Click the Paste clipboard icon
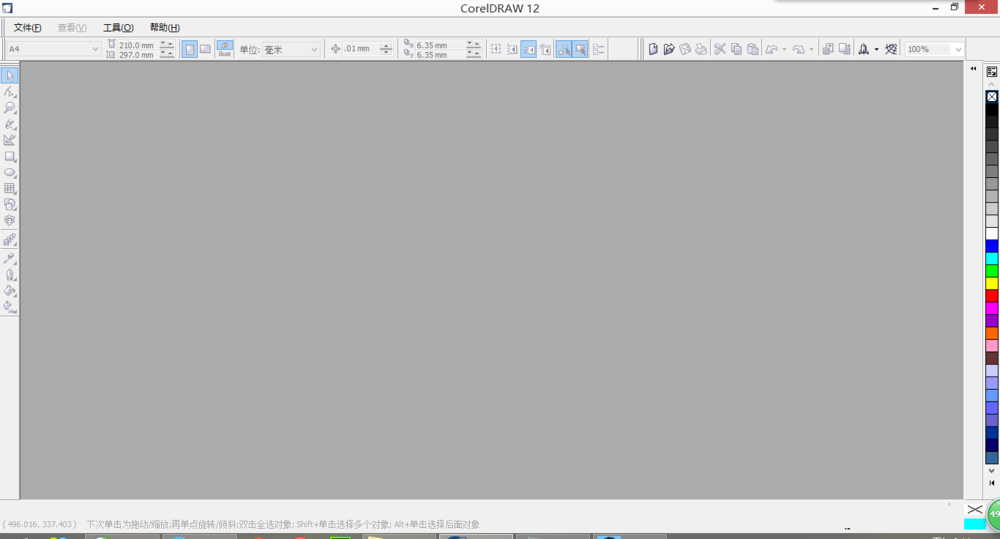The width and height of the screenshot is (1000, 539). [x=753, y=49]
